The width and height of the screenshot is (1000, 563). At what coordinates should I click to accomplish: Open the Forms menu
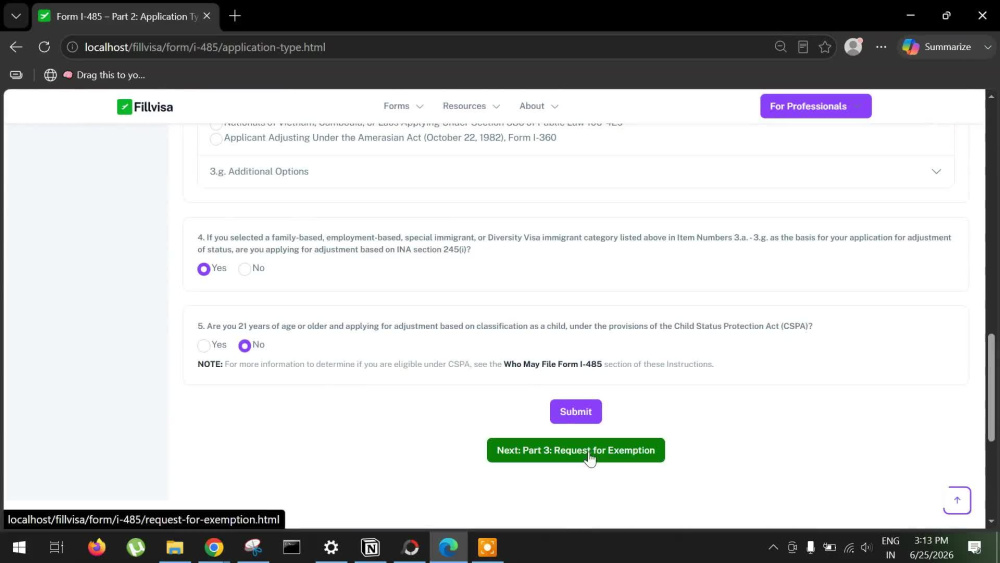pyautogui.click(x=403, y=106)
